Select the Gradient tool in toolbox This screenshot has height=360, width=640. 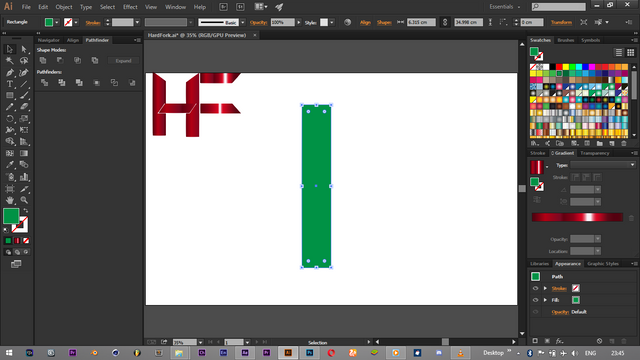tap(24, 153)
